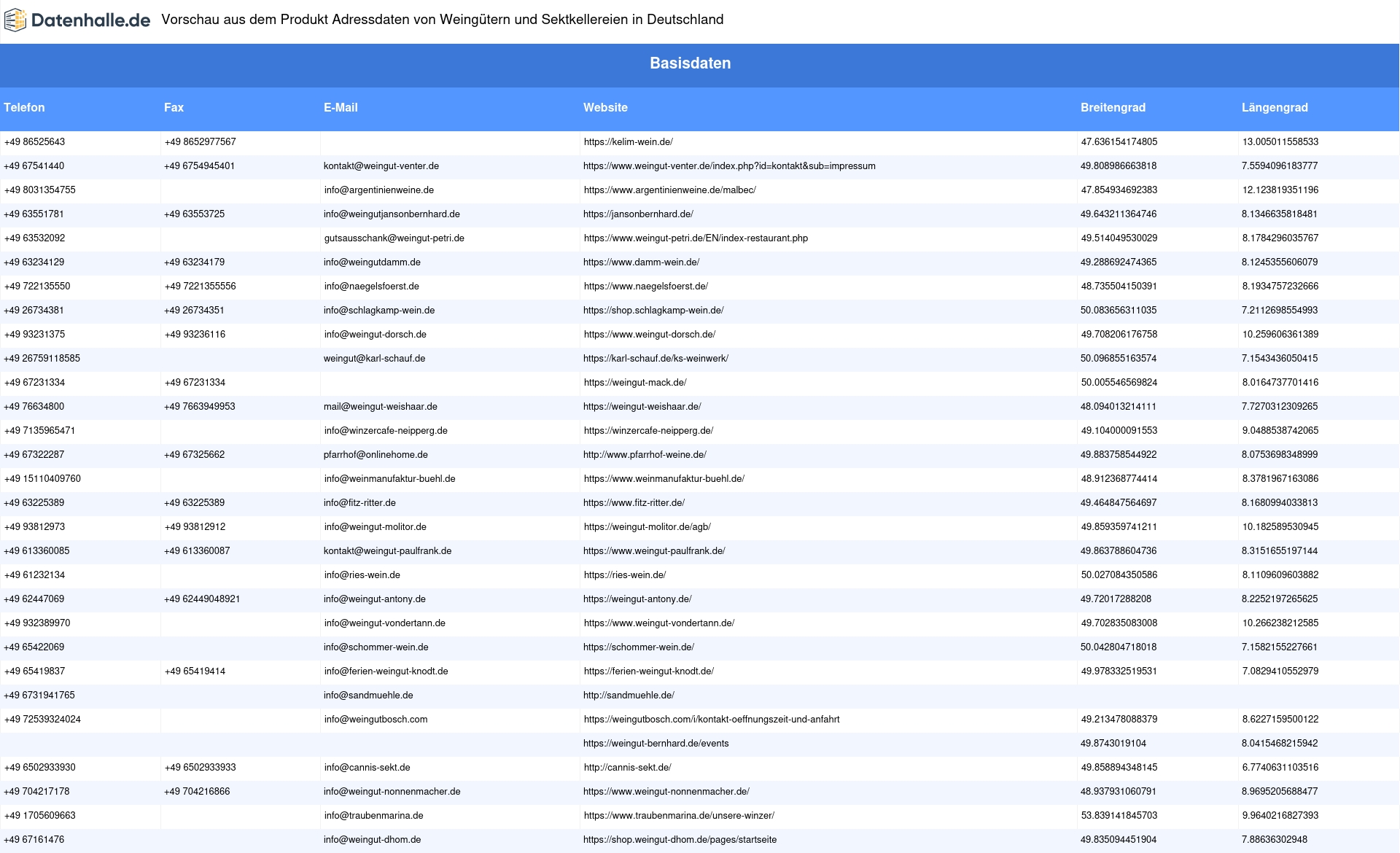Open weingutbosch.com kontakt-oeffnungszeit-und-anfahrt link
This screenshot has height=853, width=1400.
[712, 720]
